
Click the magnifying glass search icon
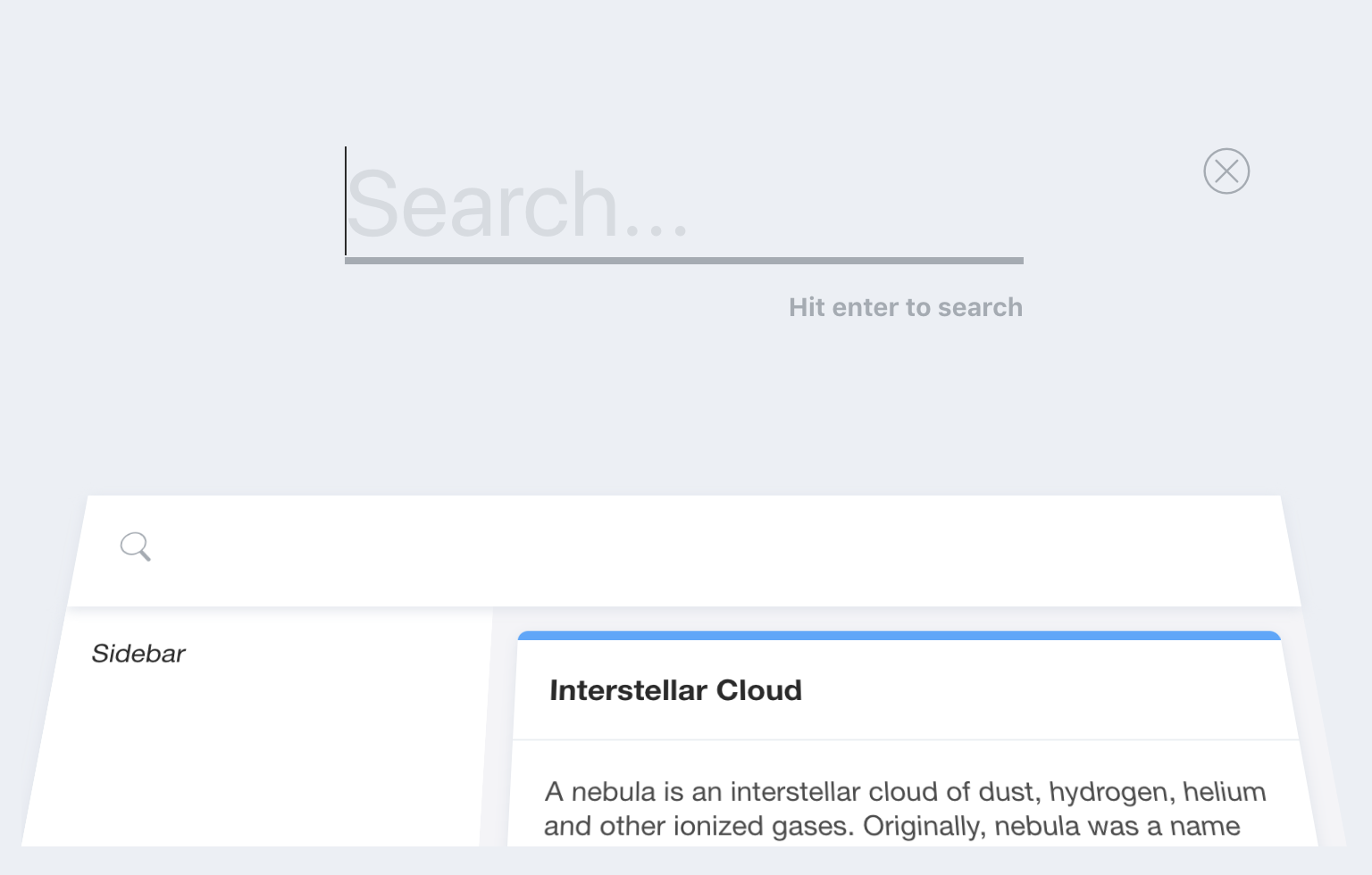(136, 546)
